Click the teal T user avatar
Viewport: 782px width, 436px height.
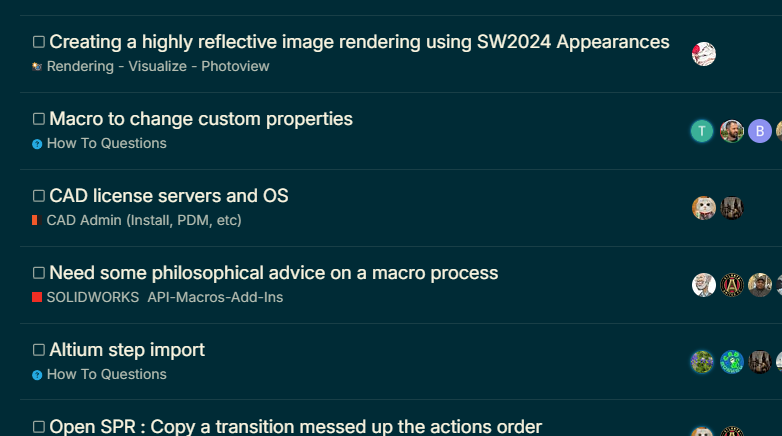point(702,131)
